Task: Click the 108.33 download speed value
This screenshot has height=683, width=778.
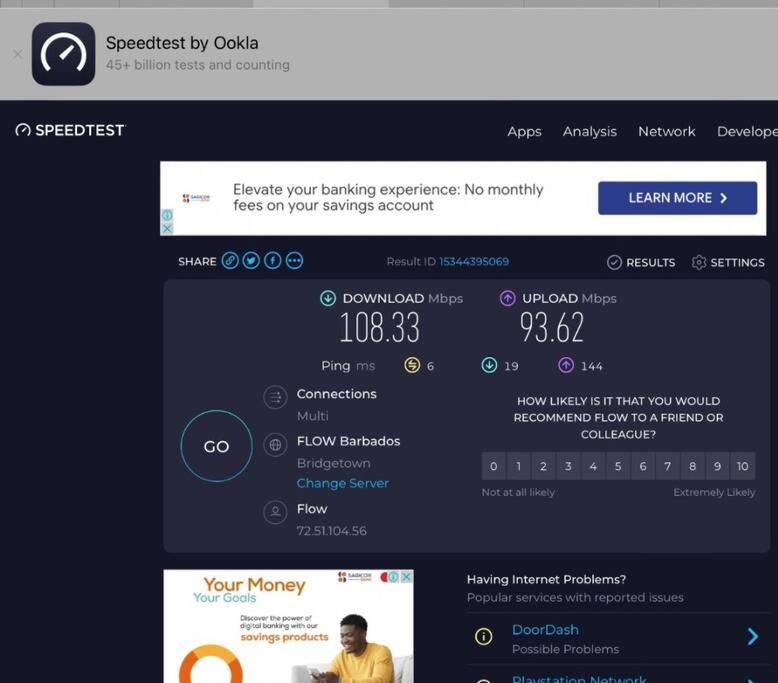Action: coord(380,327)
